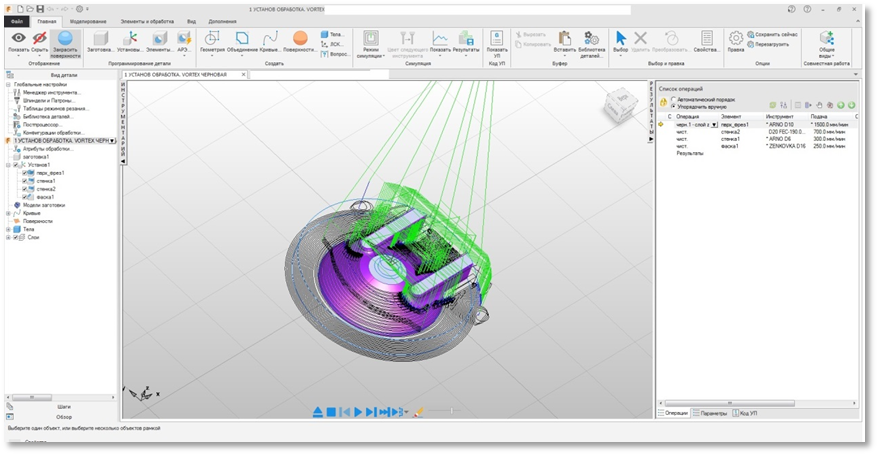The image size is (878, 455).
Task: Click the Геометрия tool icon
Action: 212,38
